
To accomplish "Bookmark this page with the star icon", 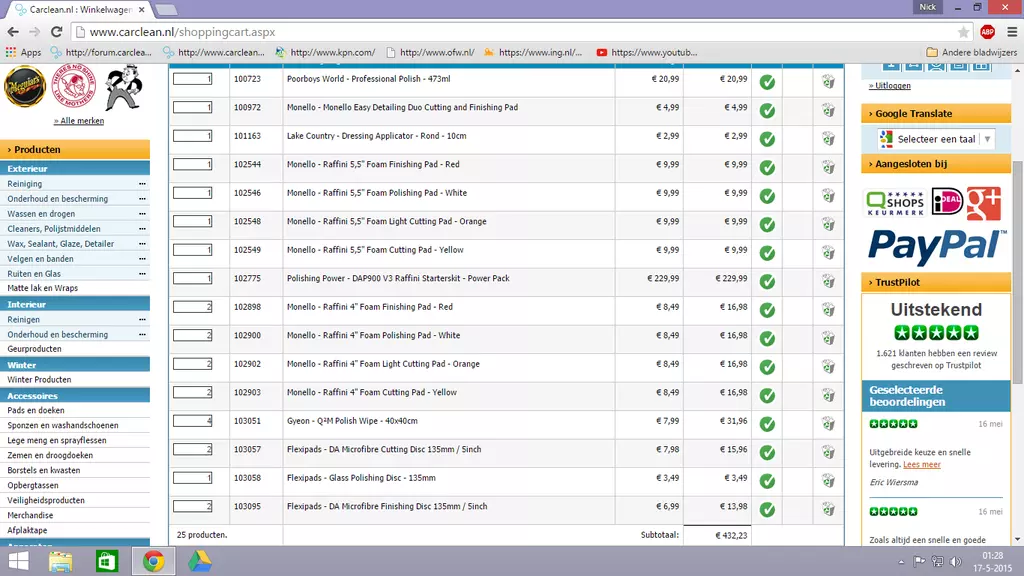I will click(963, 32).
